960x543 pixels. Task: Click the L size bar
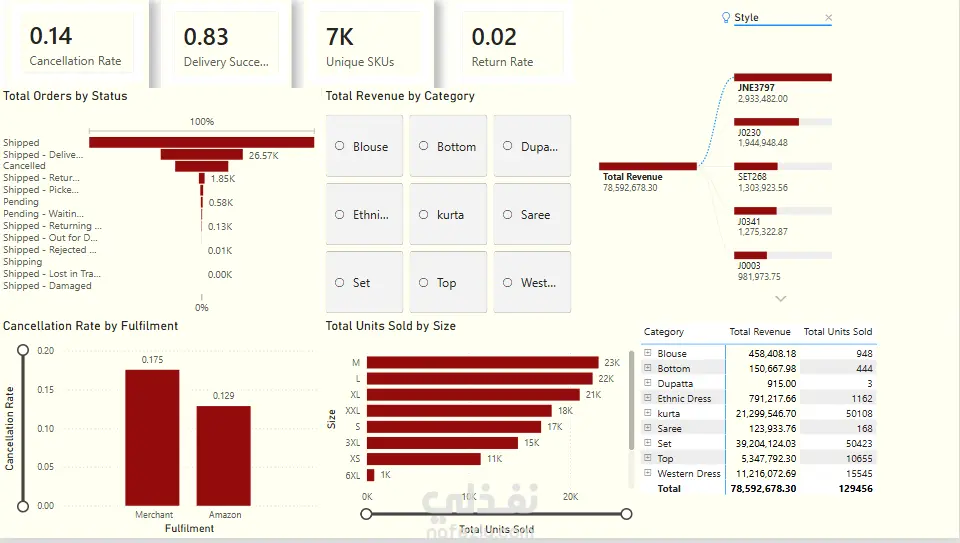(479, 378)
